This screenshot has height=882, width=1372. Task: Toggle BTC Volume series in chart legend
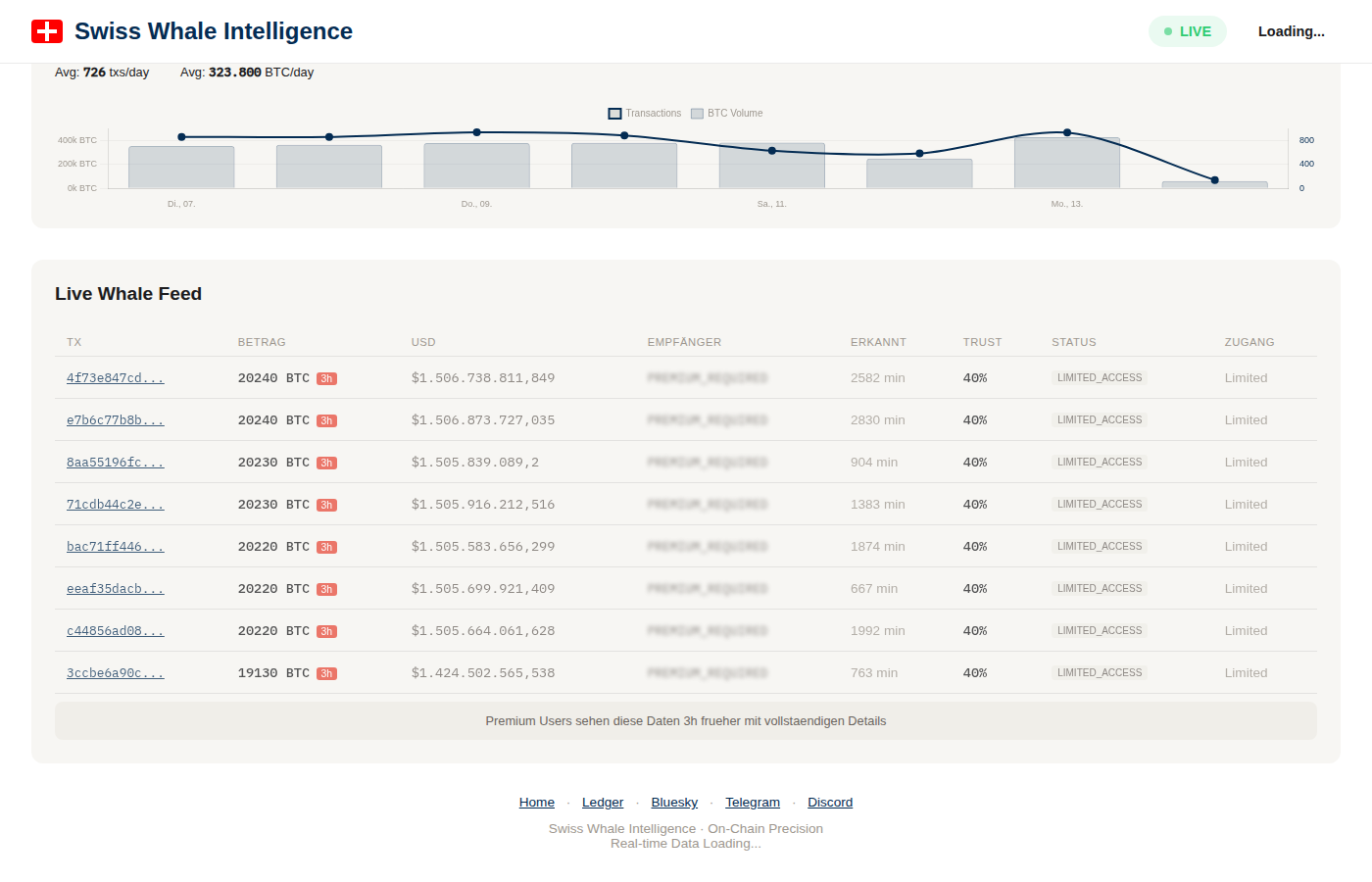tap(726, 114)
